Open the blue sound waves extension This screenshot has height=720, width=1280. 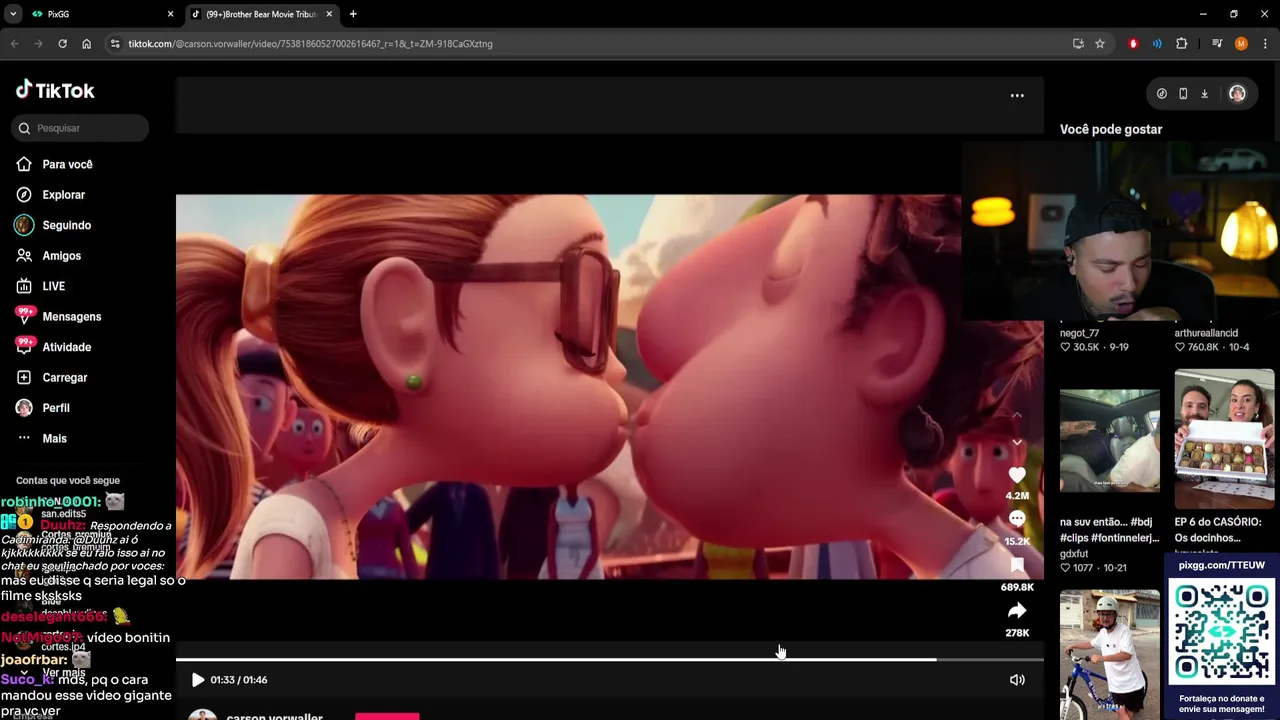pos(1157,44)
